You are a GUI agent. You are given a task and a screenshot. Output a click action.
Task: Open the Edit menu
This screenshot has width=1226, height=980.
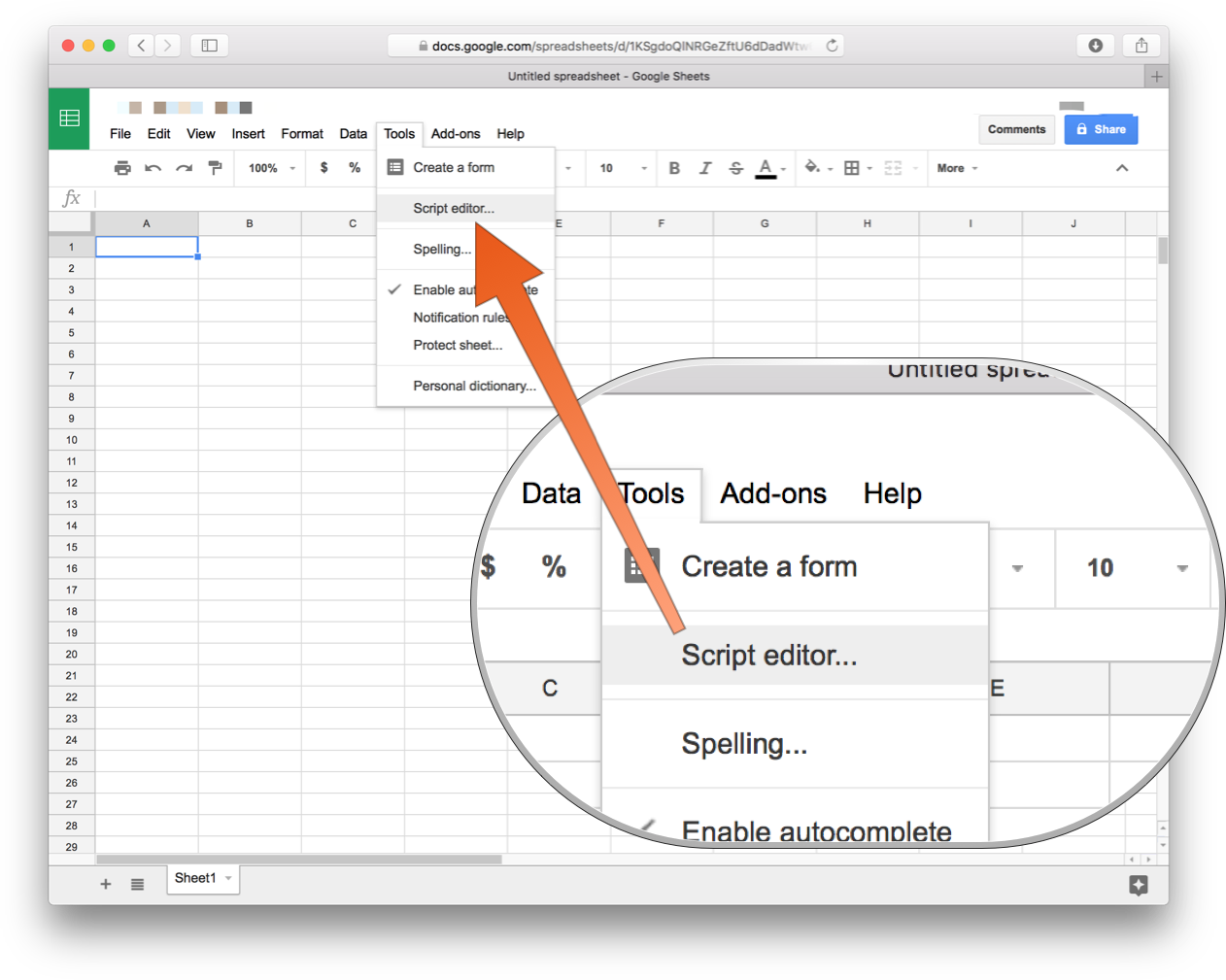point(158,134)
